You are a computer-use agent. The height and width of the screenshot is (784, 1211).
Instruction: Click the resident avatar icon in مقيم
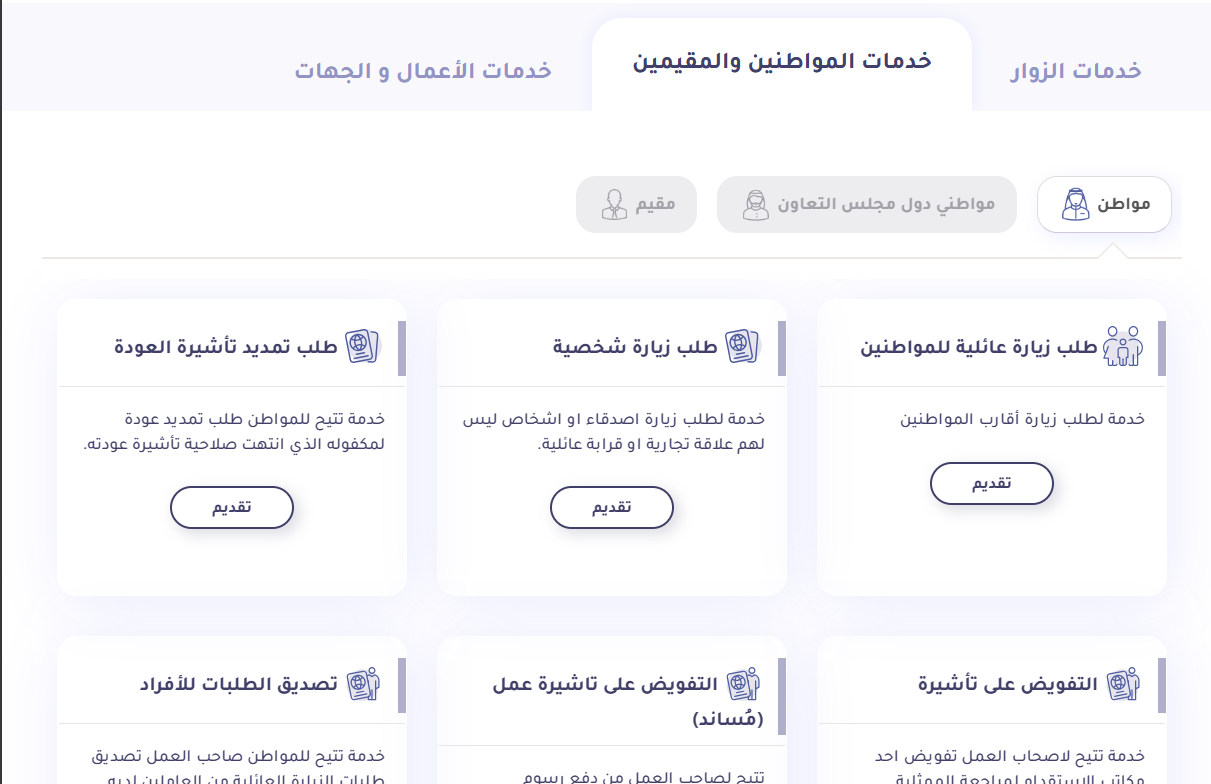(x=613, y=204)
